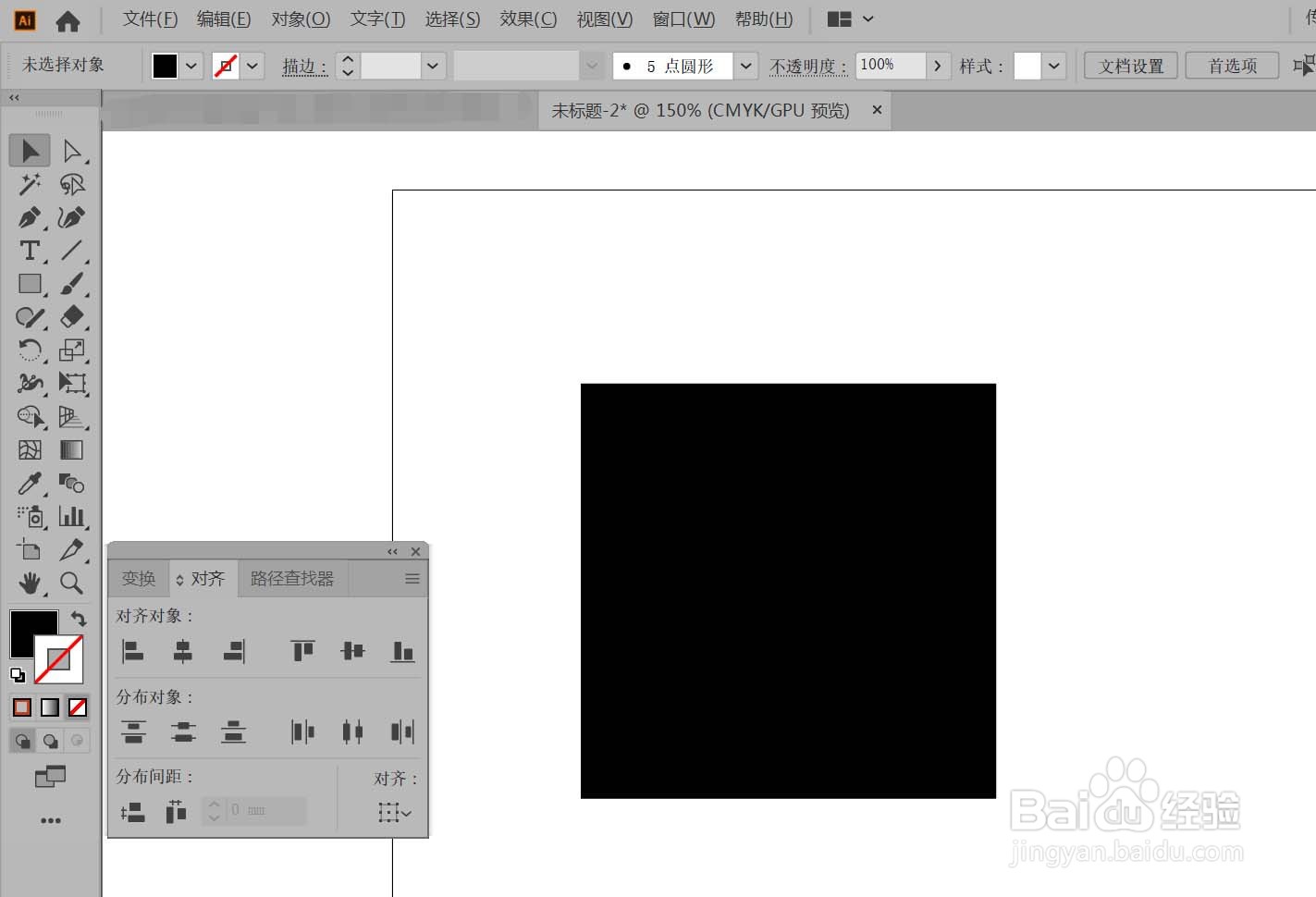Select the Pen tool
Screen dimensions: 1316x897
pos(30,217)
